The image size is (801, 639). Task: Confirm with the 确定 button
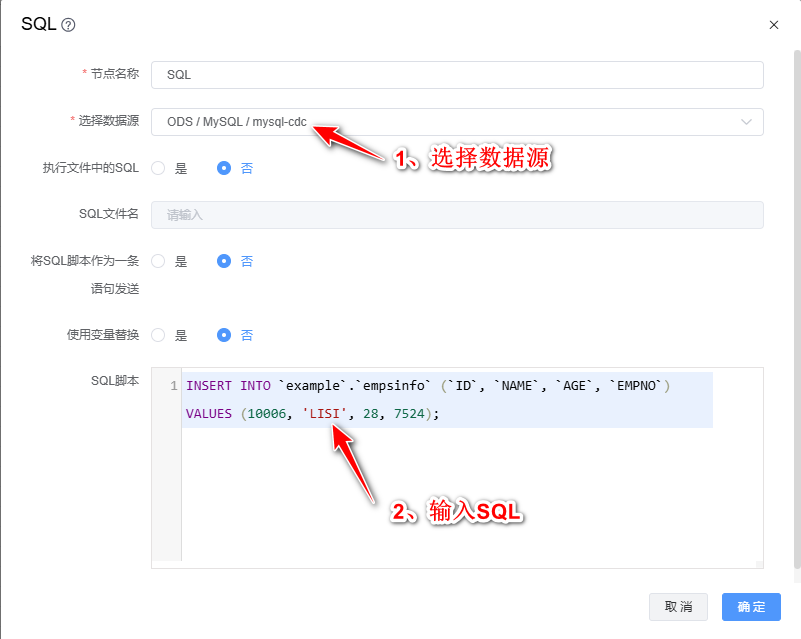[751, 607]
